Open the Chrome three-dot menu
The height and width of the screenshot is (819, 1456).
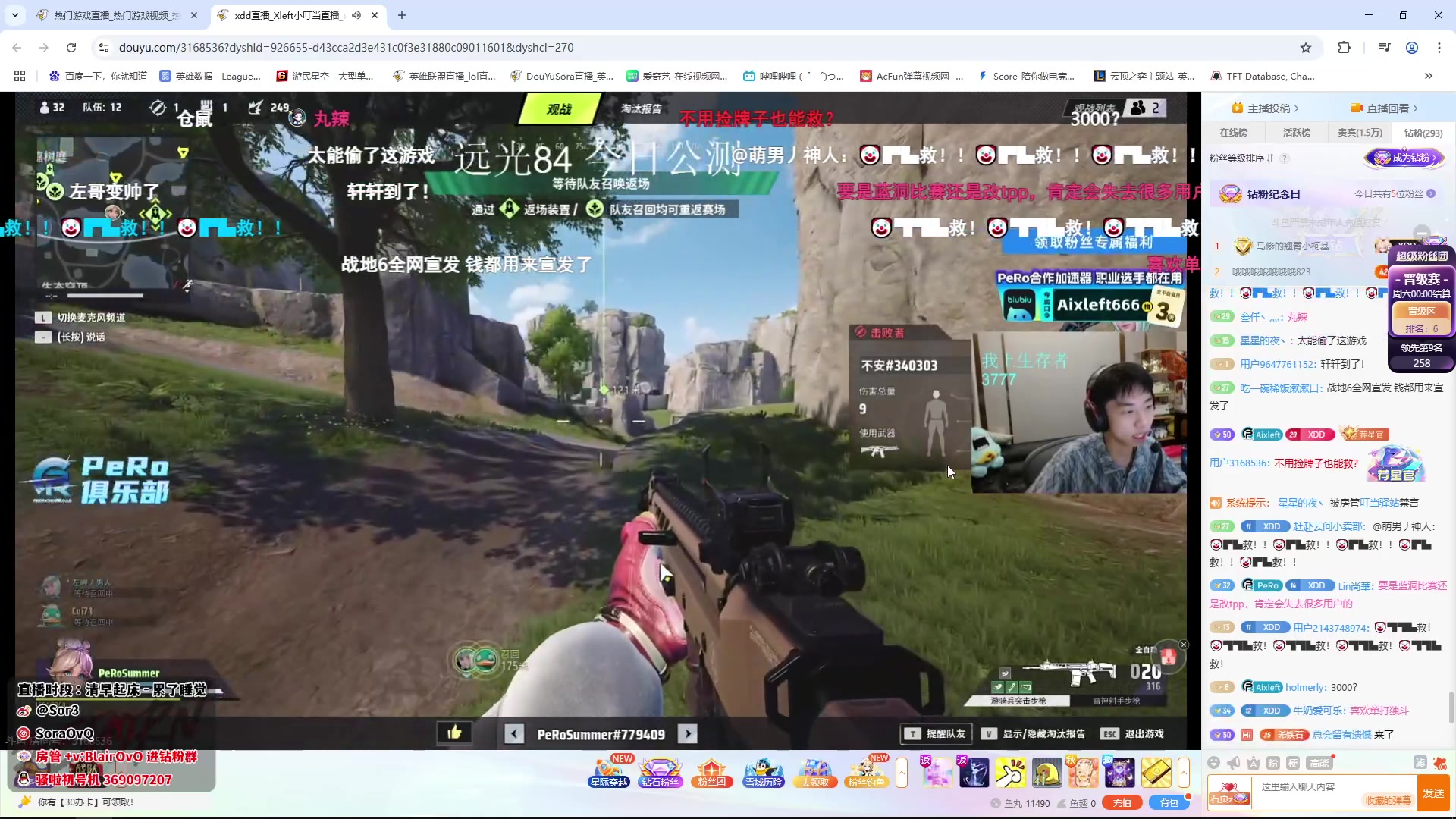pyautogui.click(x=1439, y=48)
